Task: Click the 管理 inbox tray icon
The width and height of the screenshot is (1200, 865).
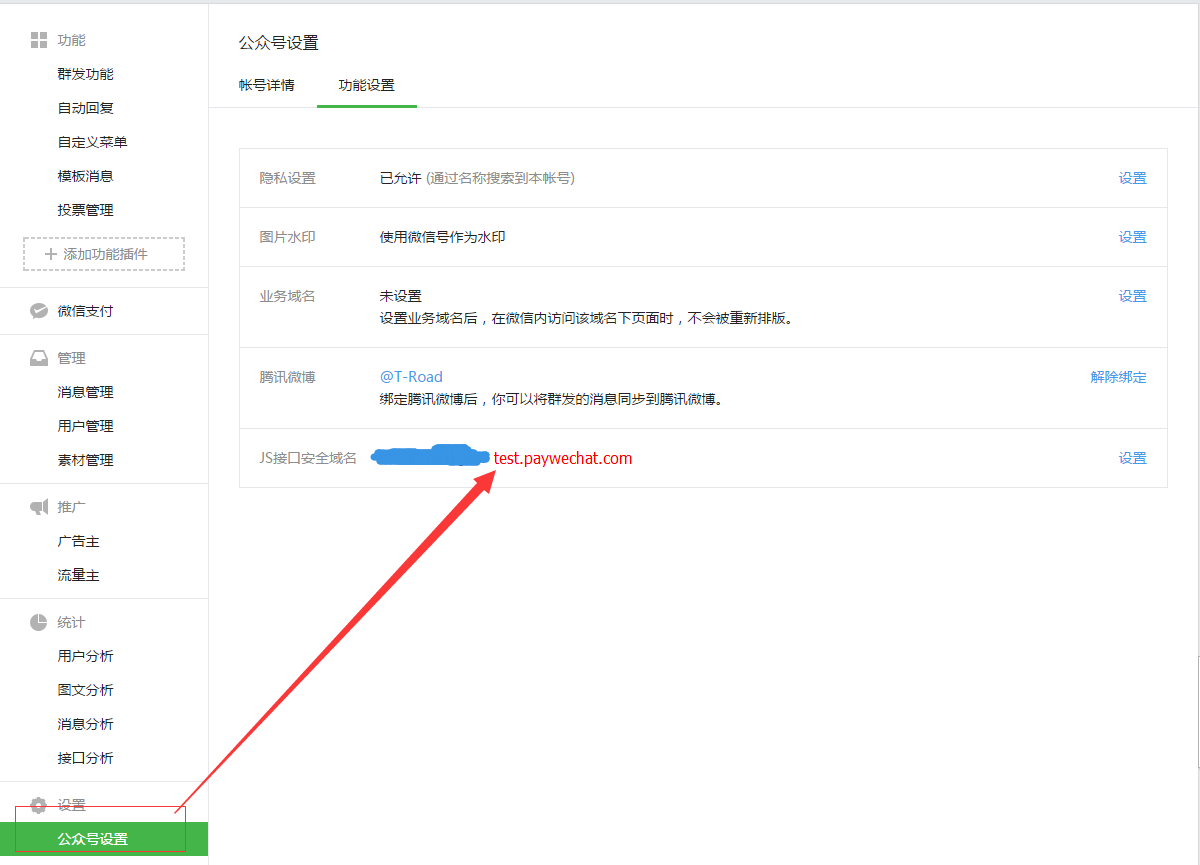Action: [x=38, y=357]
